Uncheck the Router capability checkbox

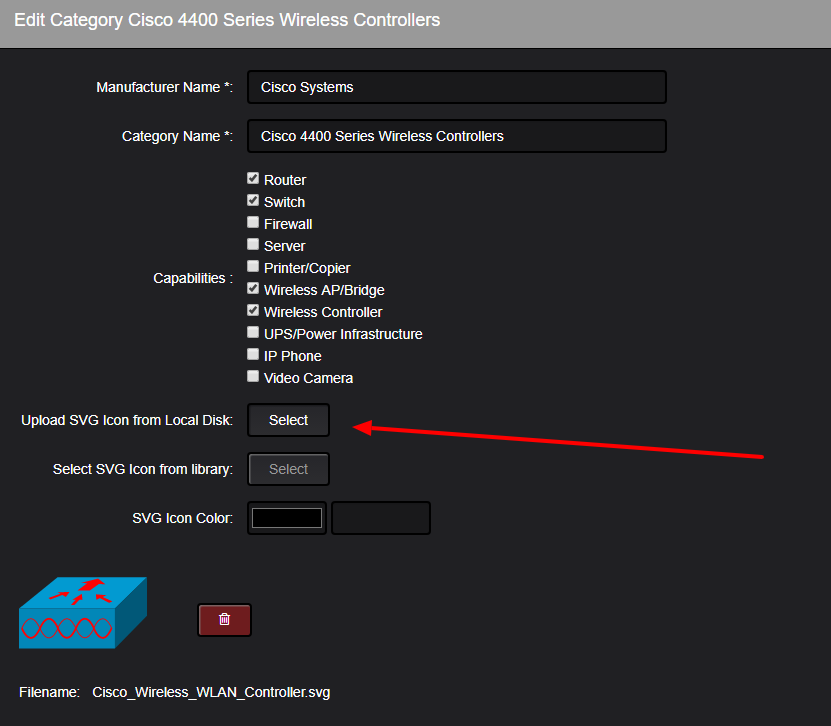click(x=253, y=179)
